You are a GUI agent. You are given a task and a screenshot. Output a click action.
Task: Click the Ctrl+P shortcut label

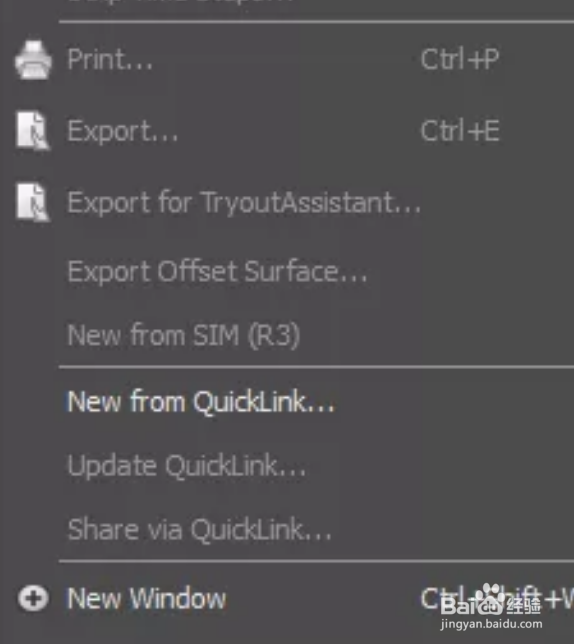[x=460, y=60]
